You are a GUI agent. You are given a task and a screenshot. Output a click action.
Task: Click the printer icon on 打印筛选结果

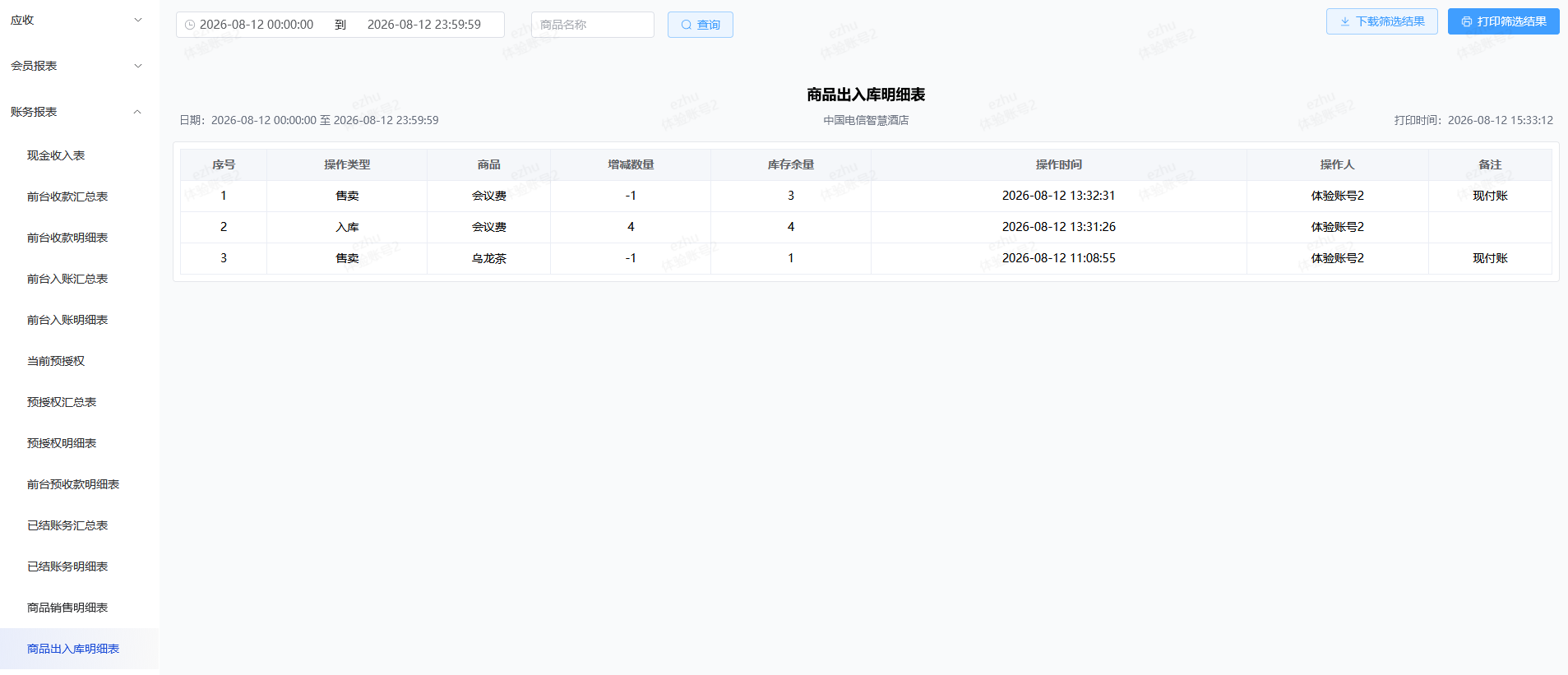point(1467,21)
